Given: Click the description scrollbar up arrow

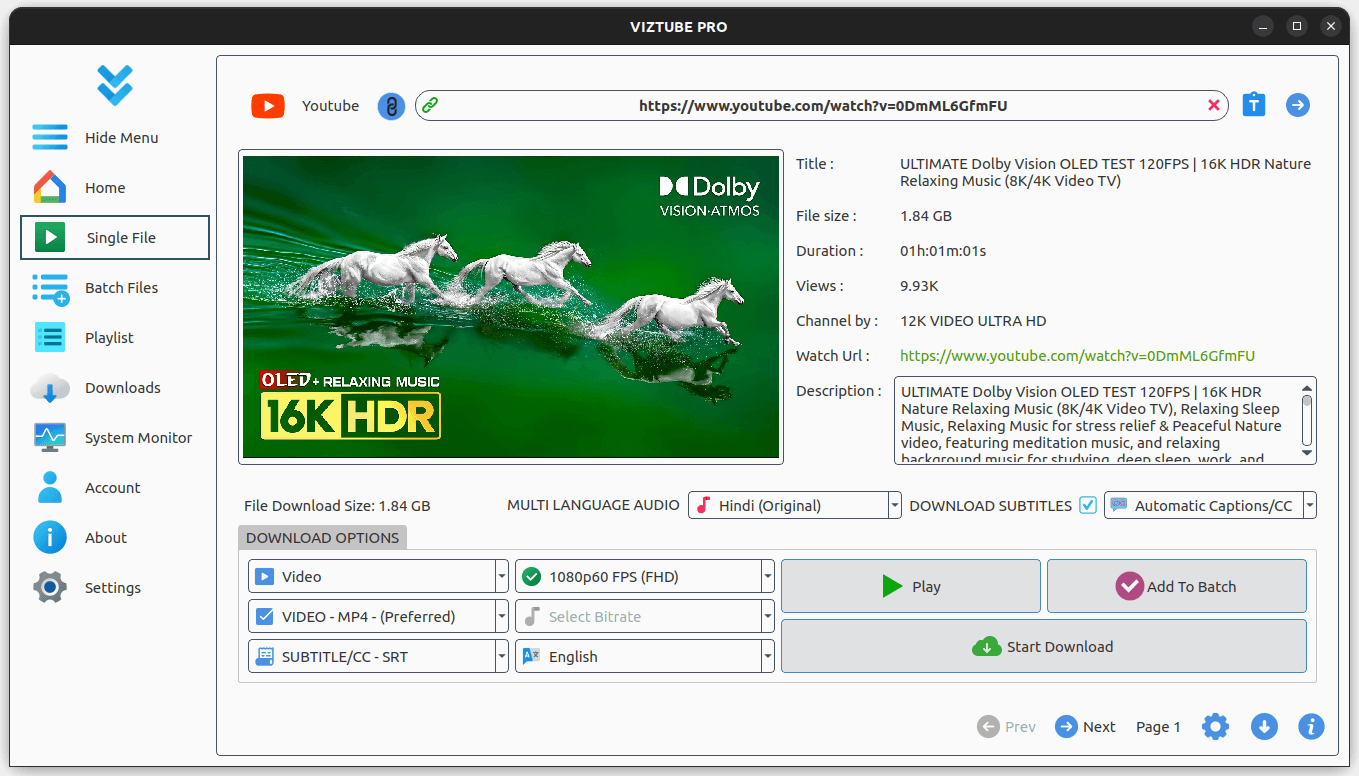Looking at the screenshot, I should coord(1307,389).
